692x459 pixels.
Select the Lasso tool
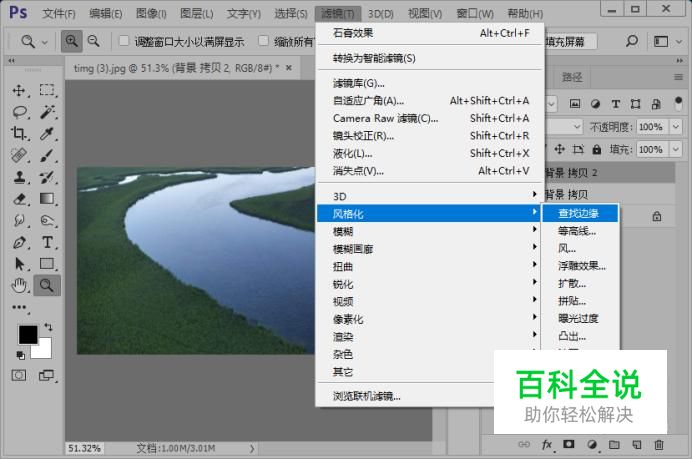click(19, 112)
